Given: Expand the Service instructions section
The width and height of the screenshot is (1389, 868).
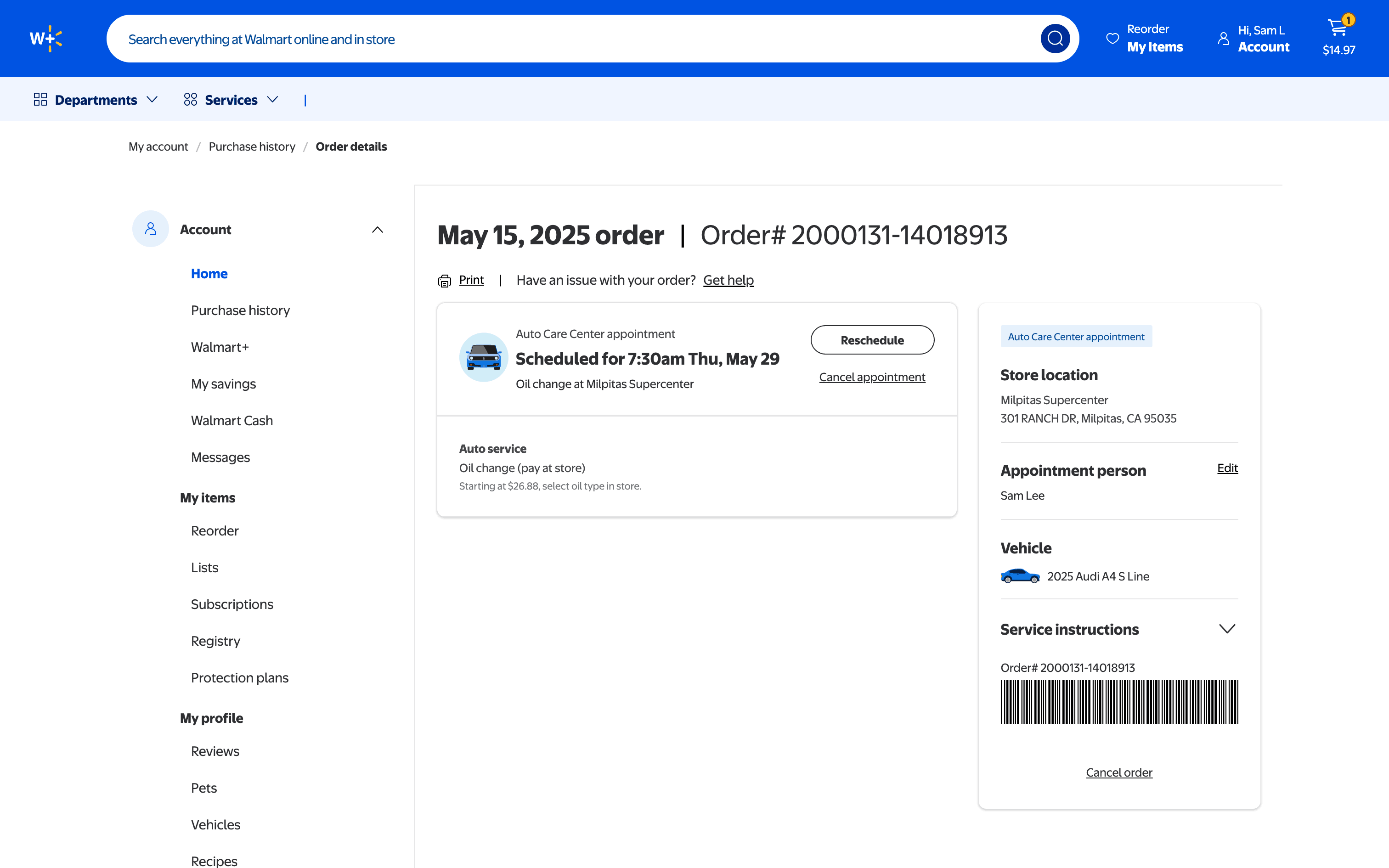Looking at the screenshot, I should (x=1226, y=629).
